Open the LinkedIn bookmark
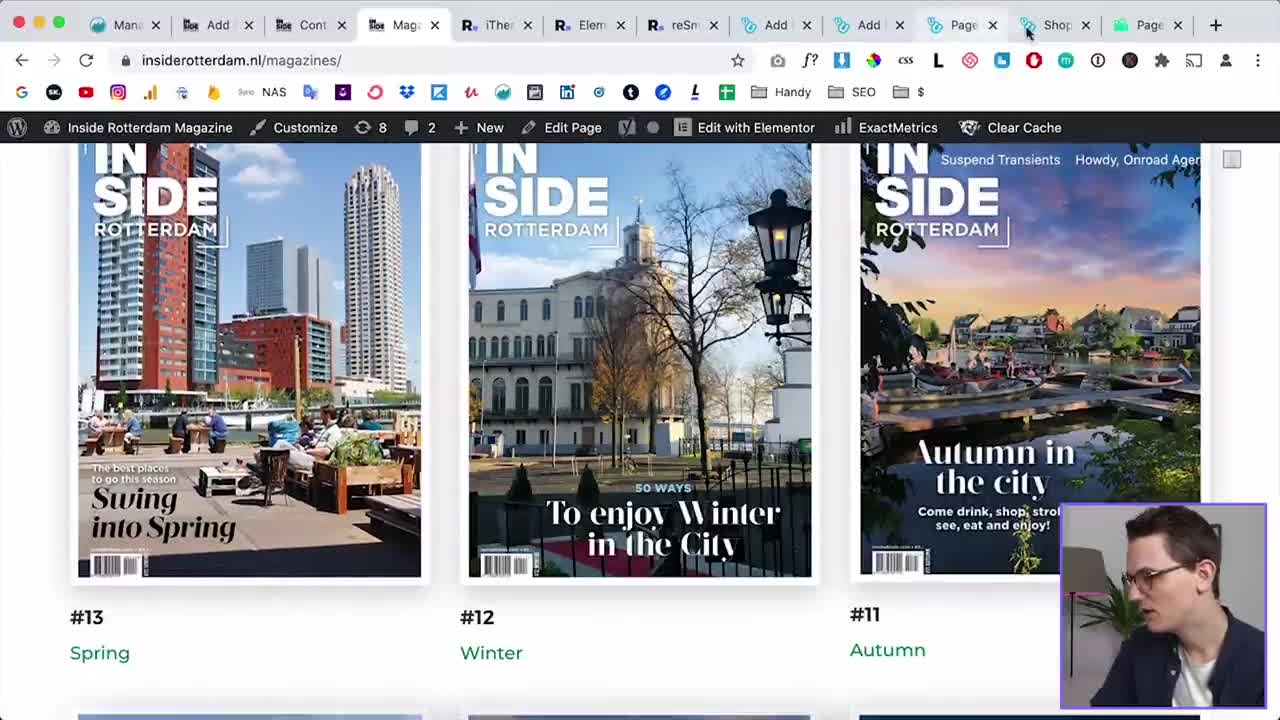This screenshot has width=1280, height=720. 567,92
